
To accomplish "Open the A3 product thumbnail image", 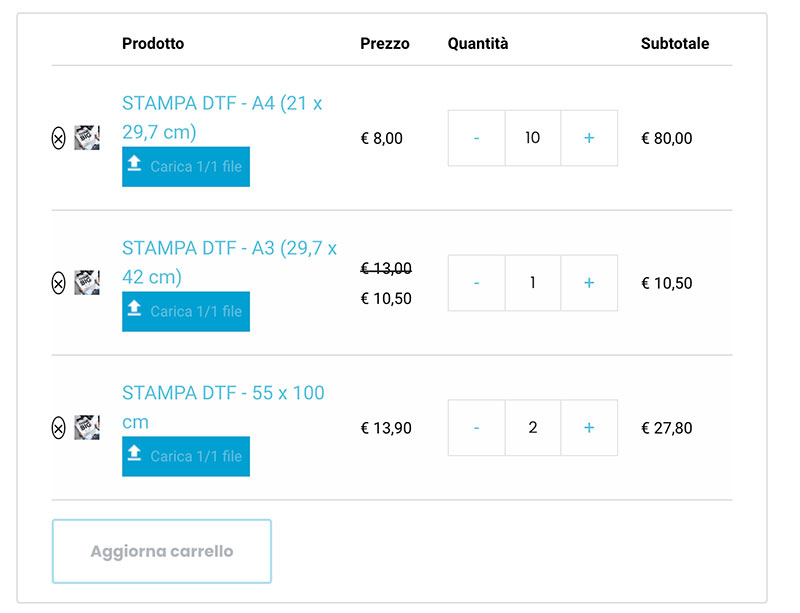I will pos(88,281).
